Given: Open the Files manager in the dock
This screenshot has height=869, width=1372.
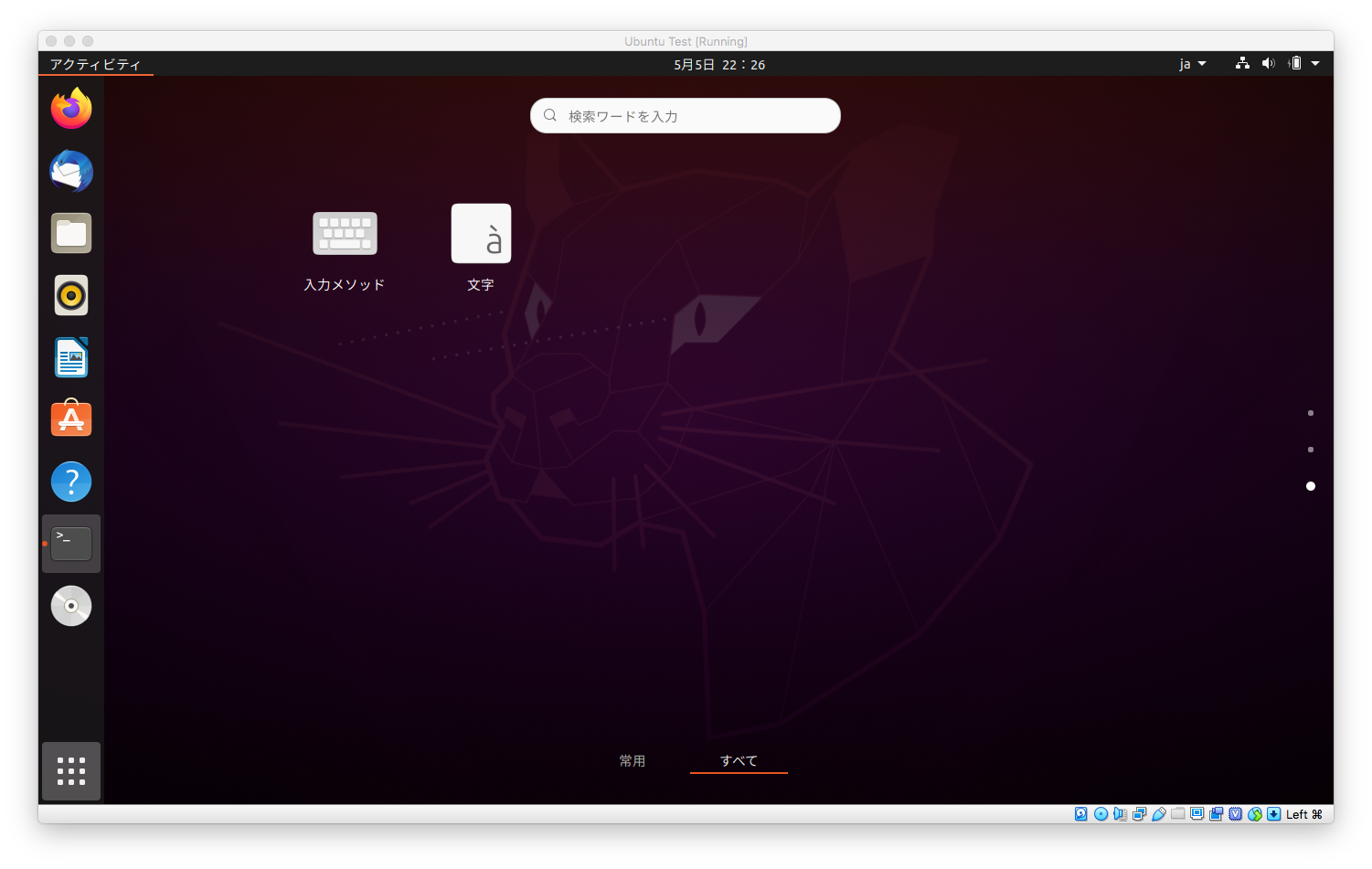Looking at the screenshot, I should (x=71, y=233).
